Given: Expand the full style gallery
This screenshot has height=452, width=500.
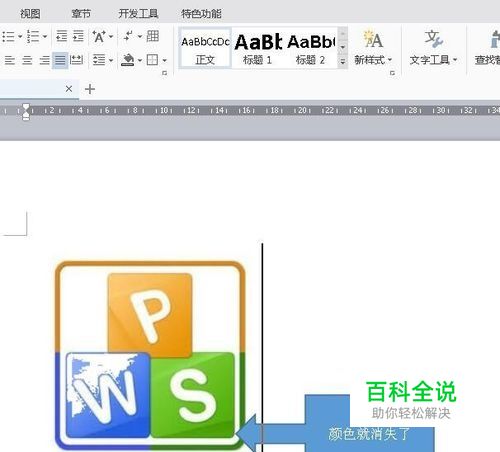Looking at the screenshot, I should click(342, 62).
